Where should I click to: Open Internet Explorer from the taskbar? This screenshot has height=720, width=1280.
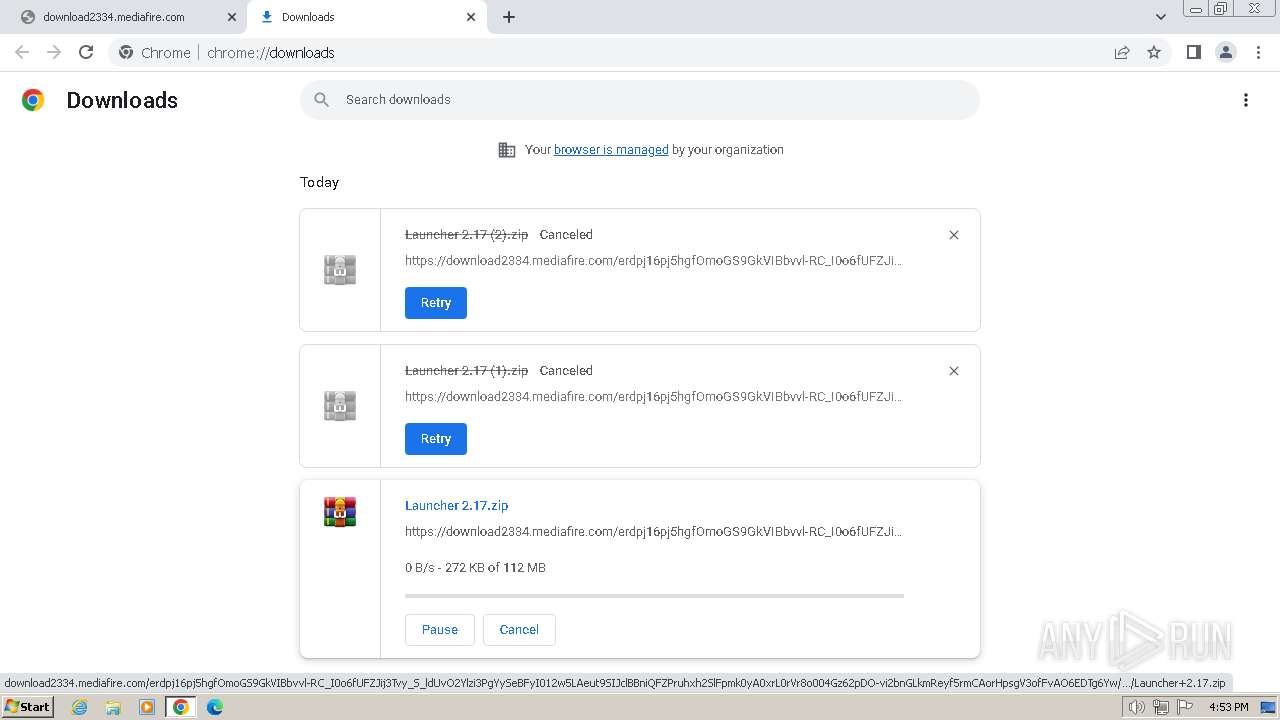click(x=80, y=707)
